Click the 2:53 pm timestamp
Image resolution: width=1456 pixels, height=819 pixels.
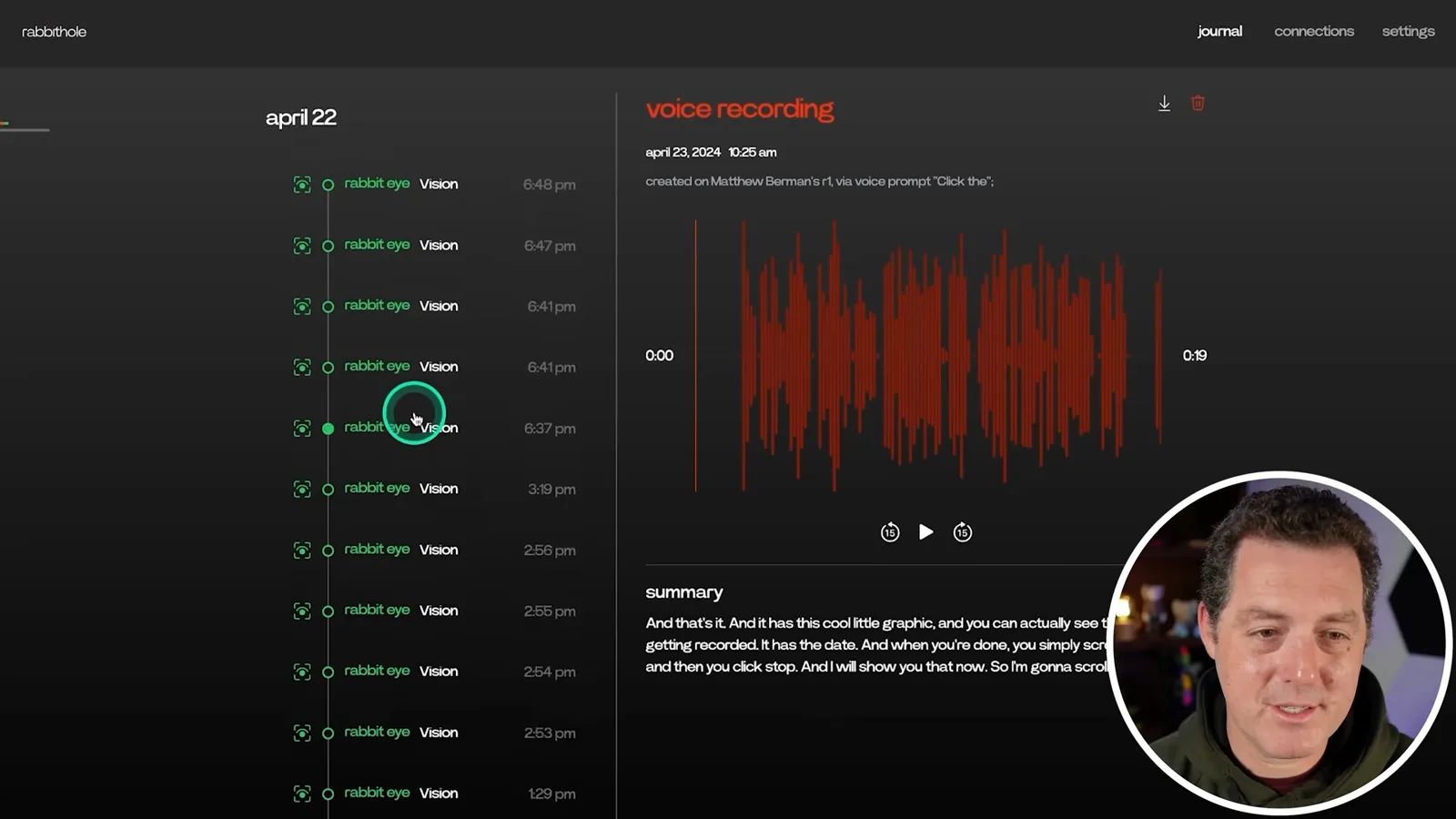tap(549, 733)
